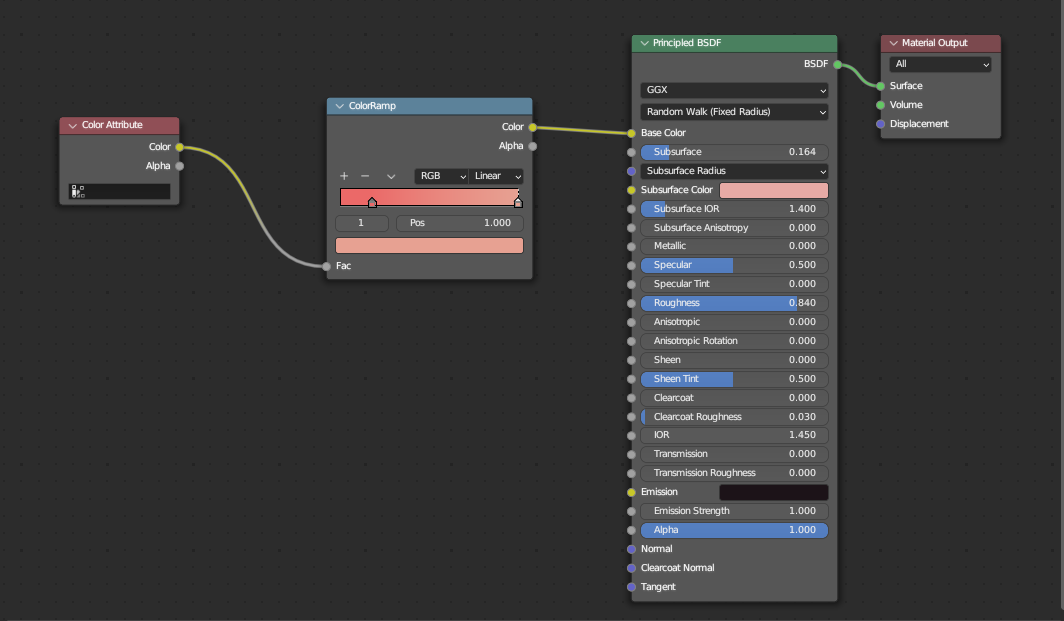Viewport: 1064px width, 621px height.
Task: Click the color attribute name field
Action: 119,191
